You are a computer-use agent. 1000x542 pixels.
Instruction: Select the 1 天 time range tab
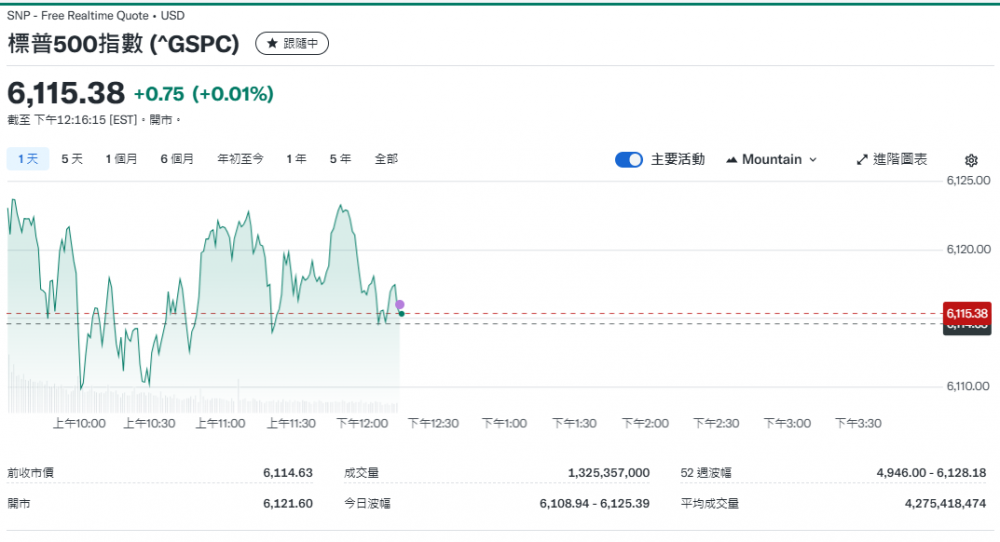click(x=28, y=159)
